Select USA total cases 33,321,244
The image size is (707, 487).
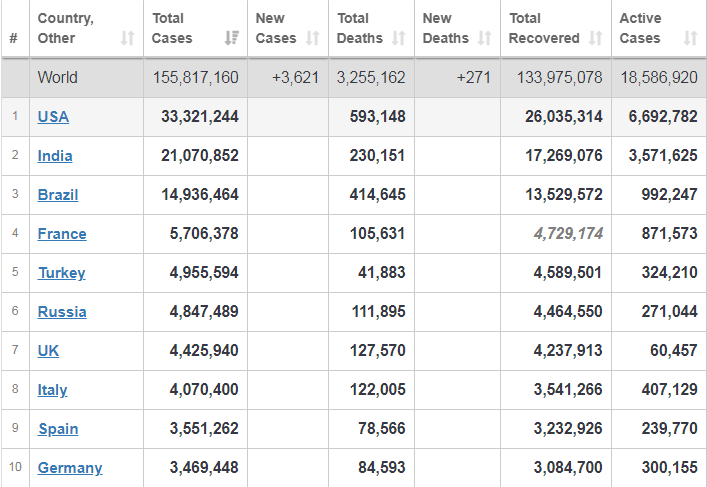point(200,117)
